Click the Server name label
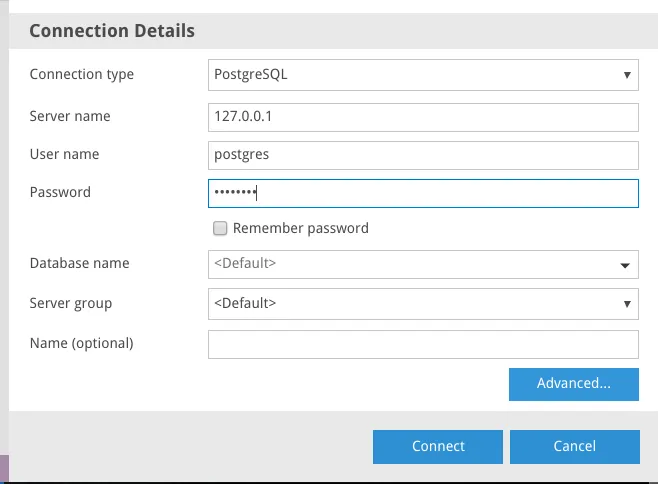This screenshot has height=484, width=658. coord(70,116)
